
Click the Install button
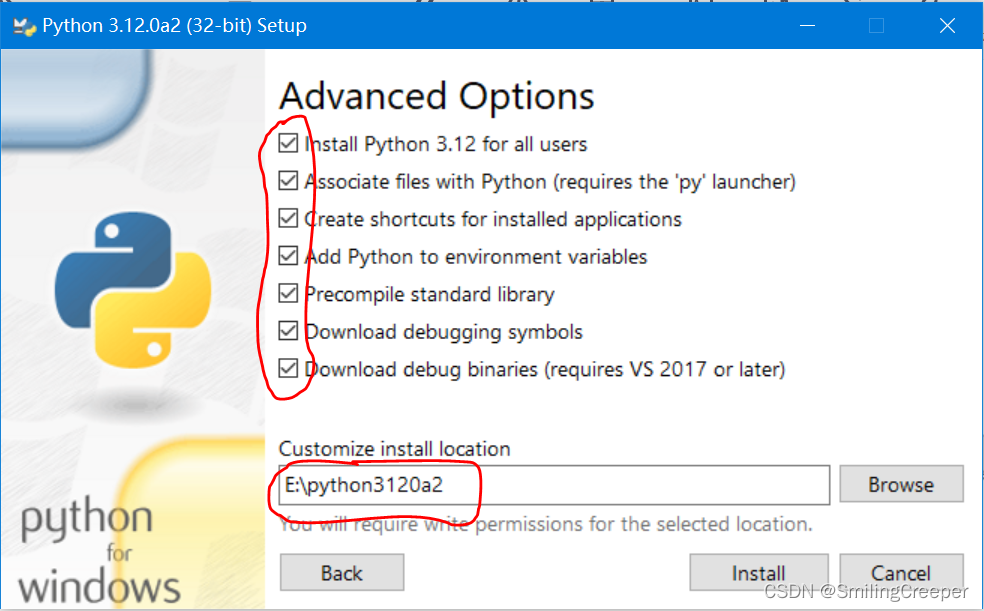click(758, 572)
